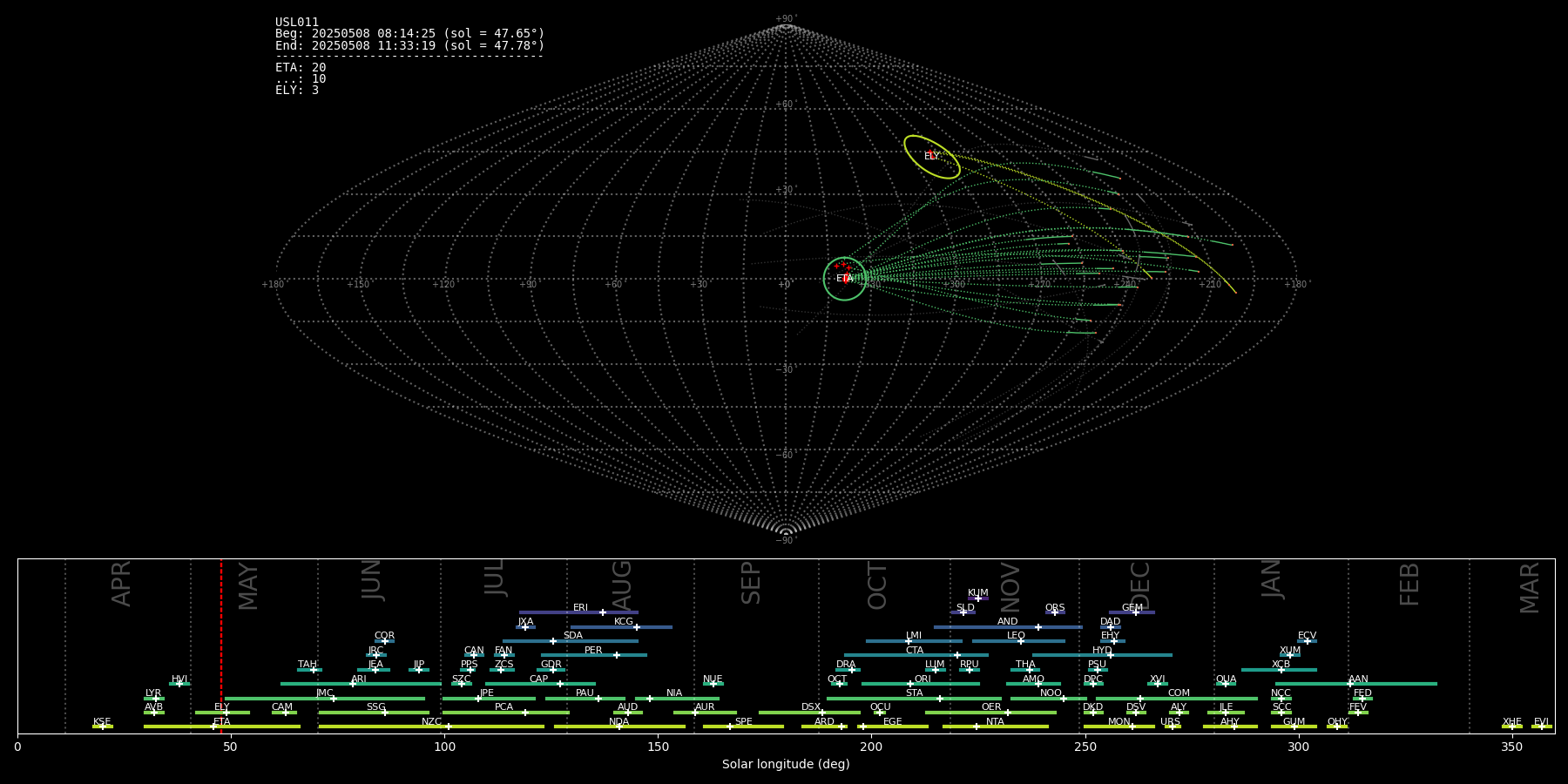The width and height of the screenshot is (1568, 784).
Task: Click the MAY month label in timeline
Action: pyautogui.click(x=248, y=585)
